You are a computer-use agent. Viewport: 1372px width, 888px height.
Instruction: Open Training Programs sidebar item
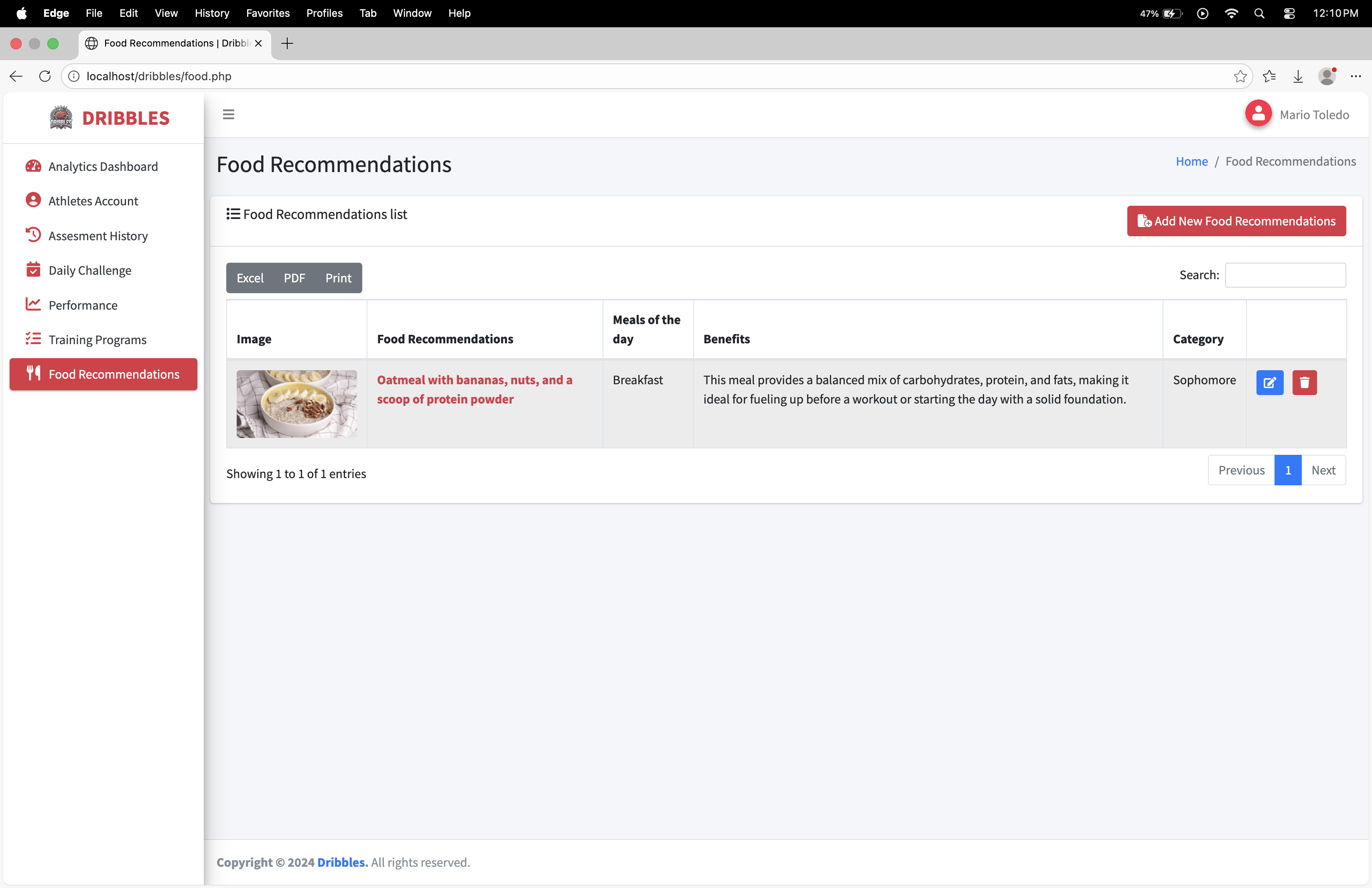97,339
